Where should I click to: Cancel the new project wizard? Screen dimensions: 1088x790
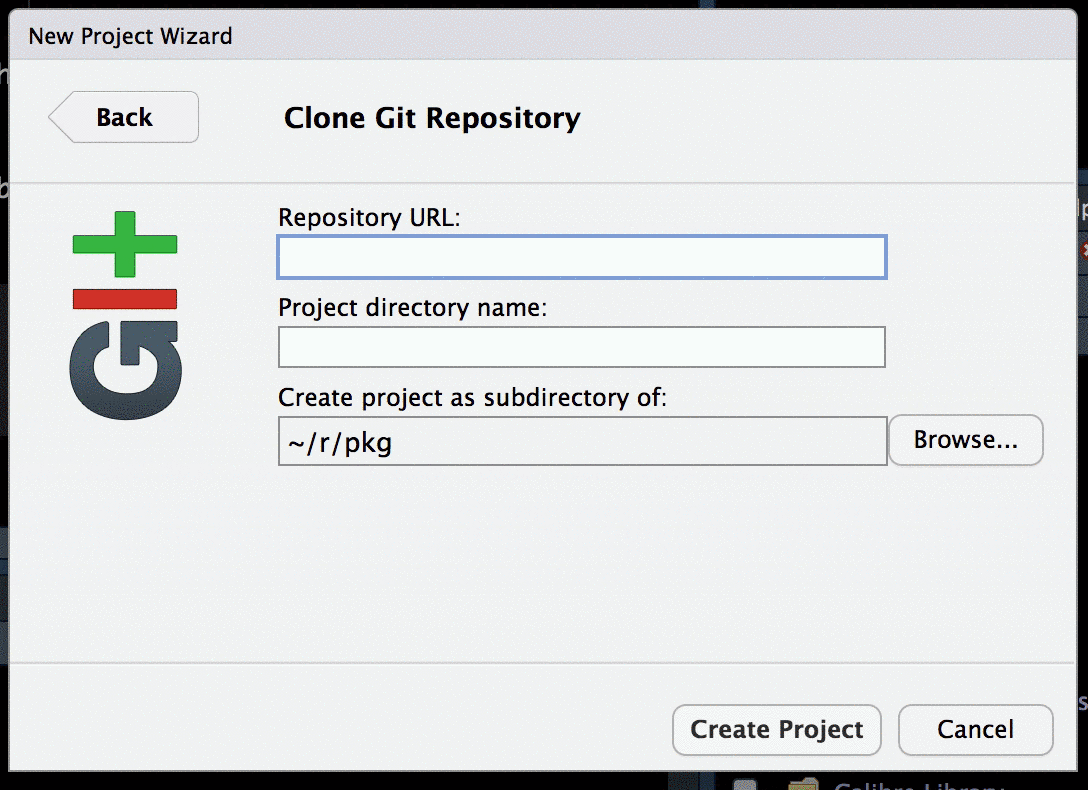coord(975,730)
